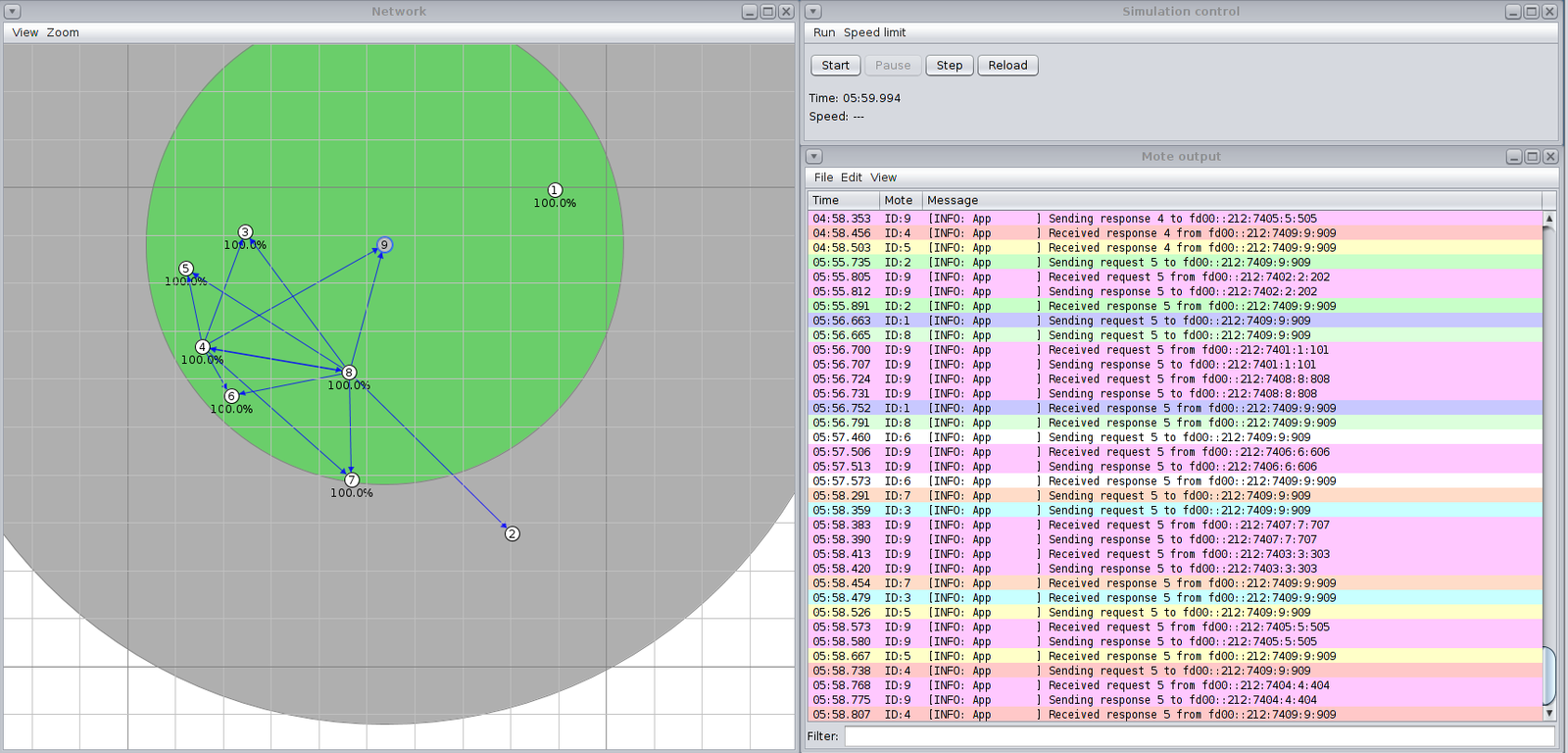Image resolution: width=1568 pixels, height=753 pixels.
Task: Click the Filter input field
Action: [x=1200, y=736]
